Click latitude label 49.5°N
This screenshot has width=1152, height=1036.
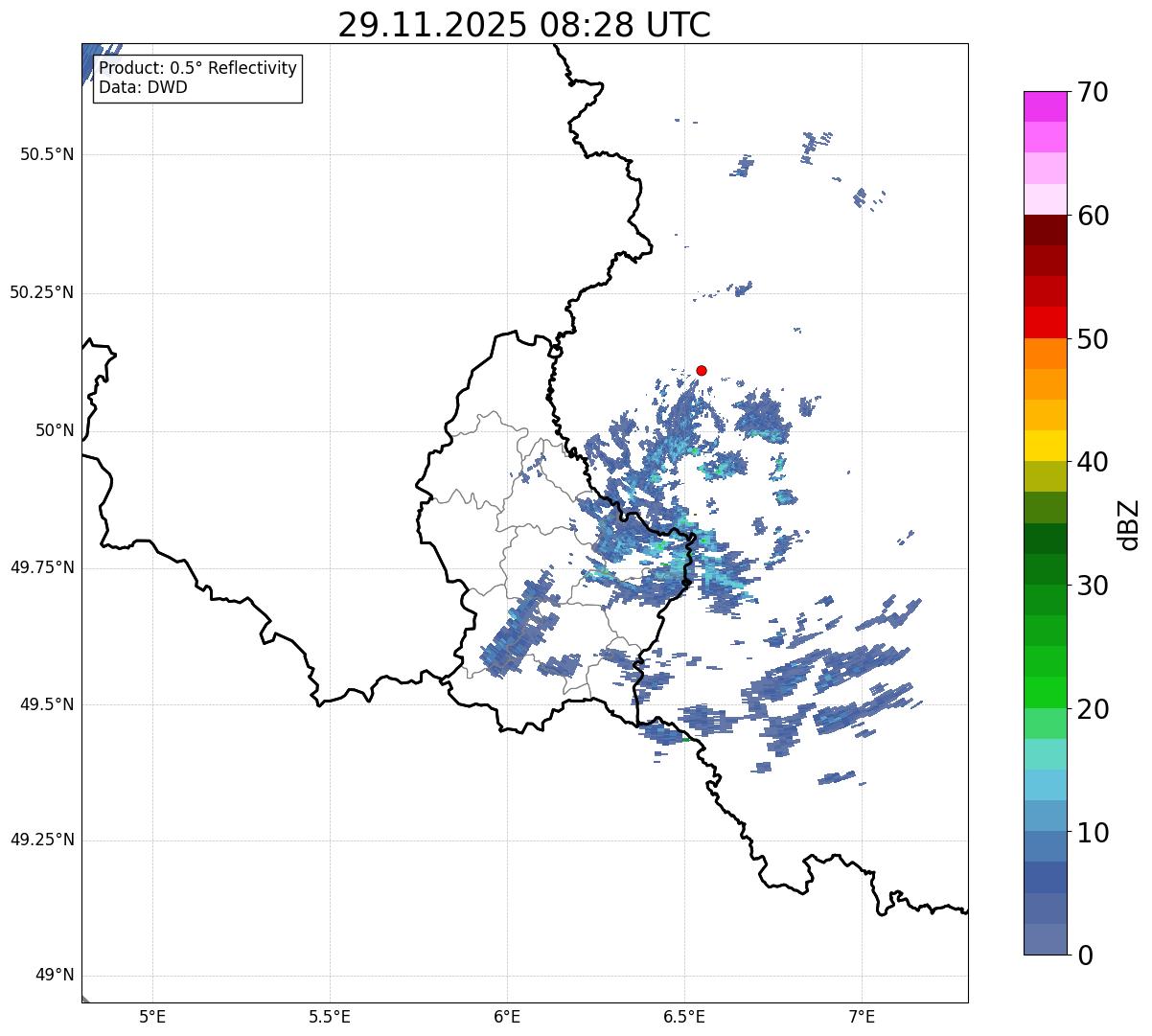tap(47, 704)
